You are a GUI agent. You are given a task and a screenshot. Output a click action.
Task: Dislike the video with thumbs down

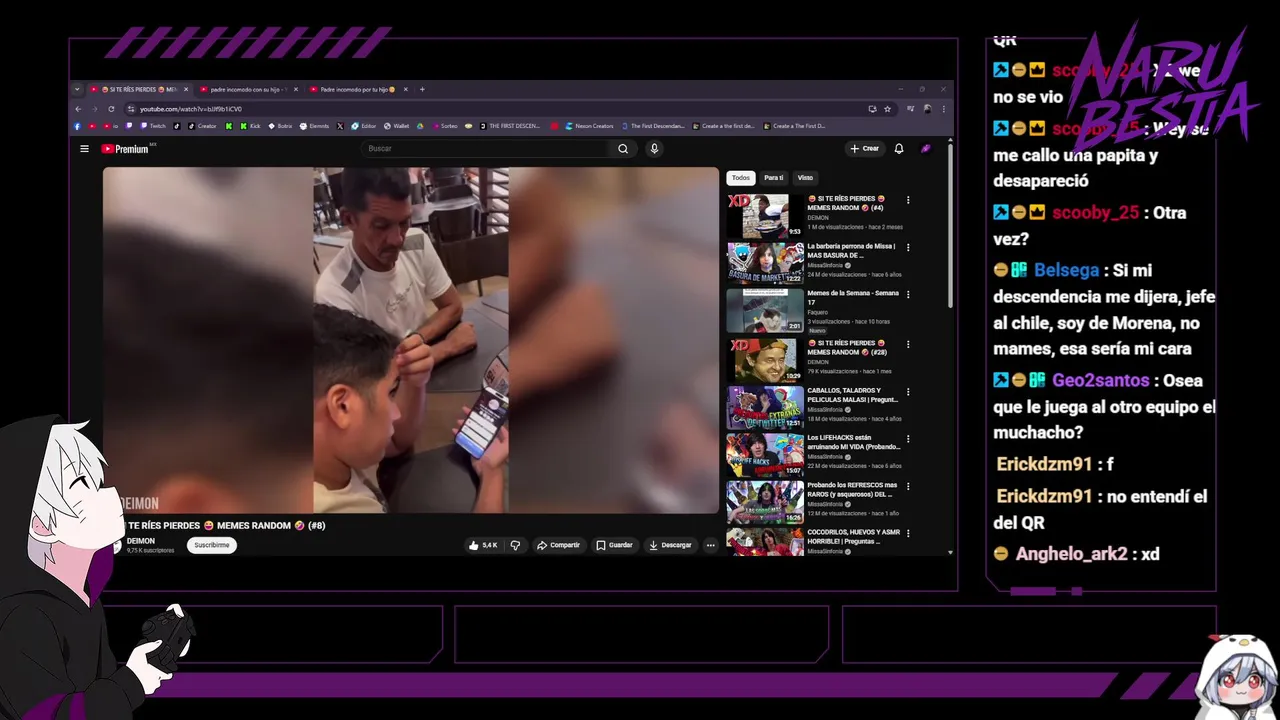point(516,545)
